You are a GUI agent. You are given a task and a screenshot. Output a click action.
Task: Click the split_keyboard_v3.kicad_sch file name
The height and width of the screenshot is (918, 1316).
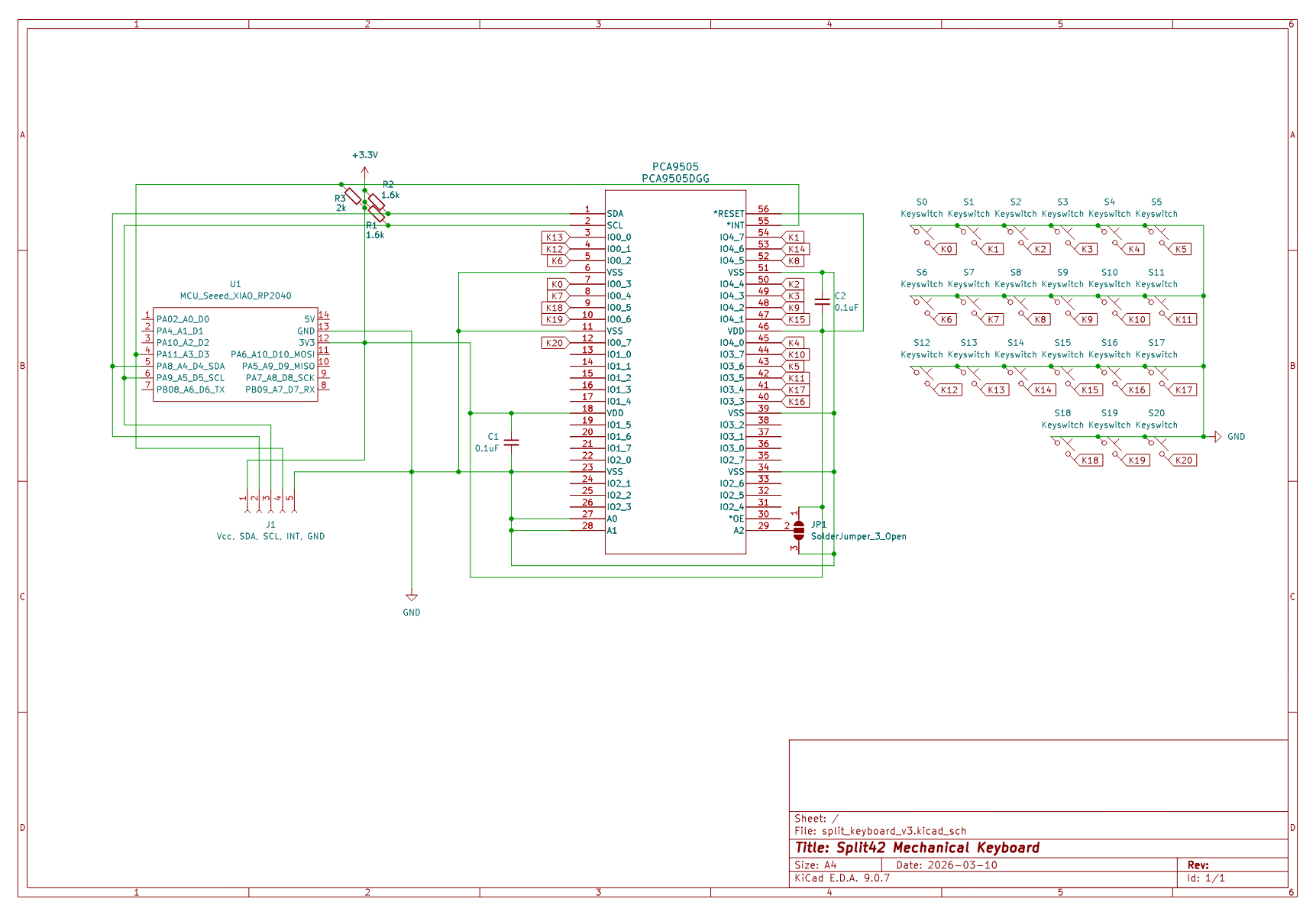[x=894, y=831]
